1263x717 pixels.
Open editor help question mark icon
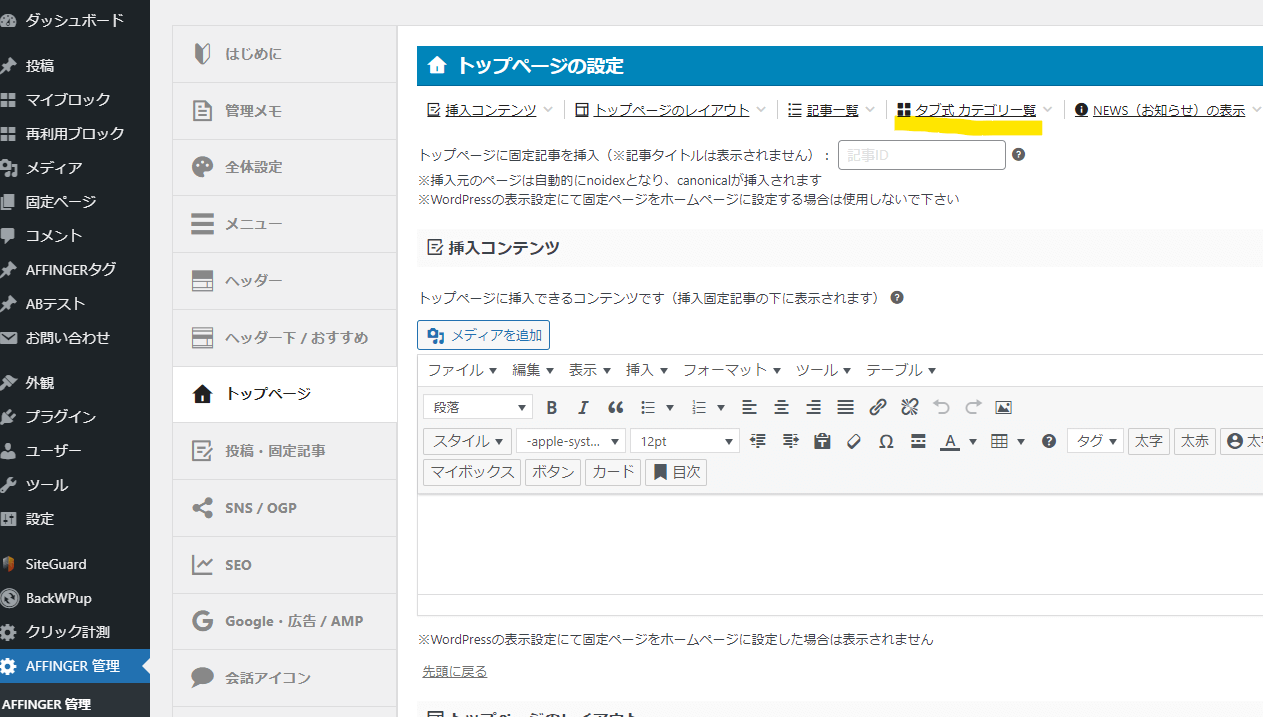coord(1049,441)
